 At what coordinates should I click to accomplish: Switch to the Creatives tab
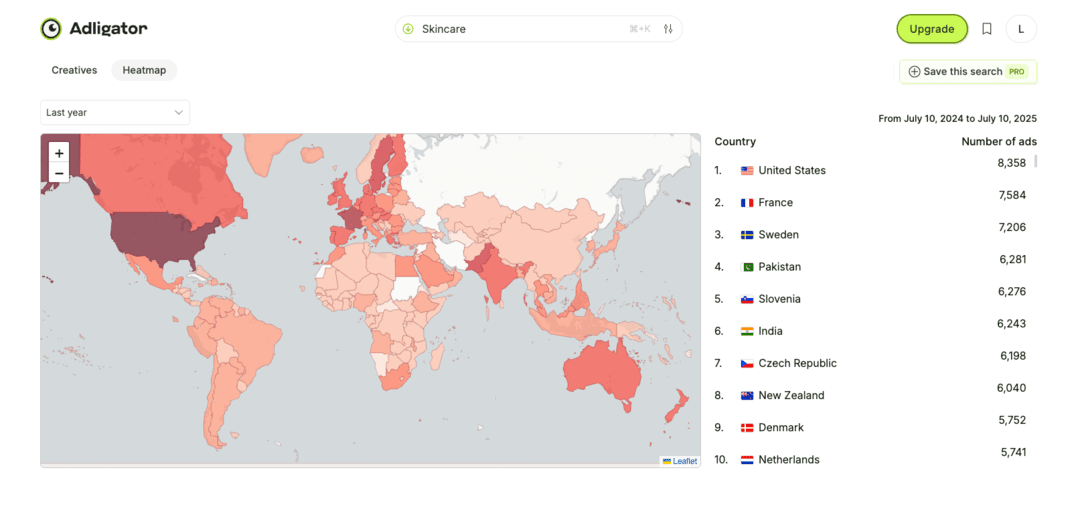74,70
